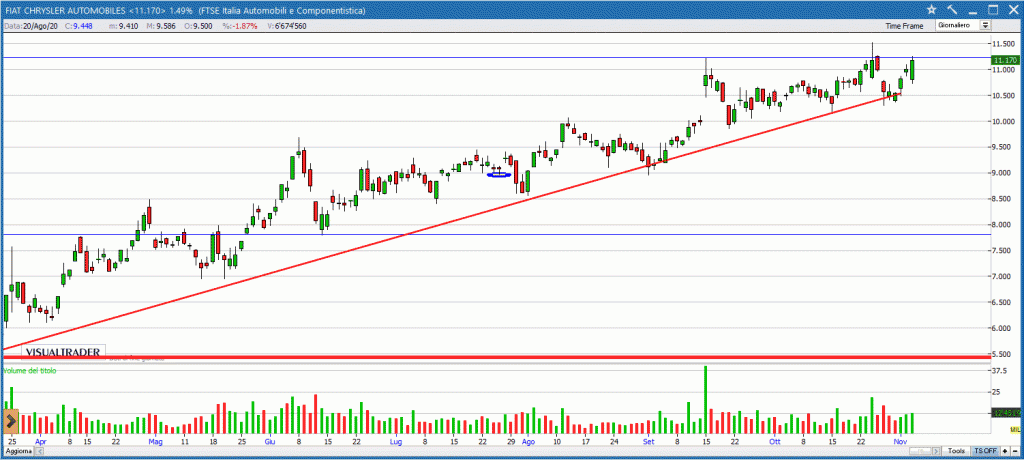The height and width of the screenshot is (460, 1024).
Task: Maximize the chart window
Action: tap(993, 10)
